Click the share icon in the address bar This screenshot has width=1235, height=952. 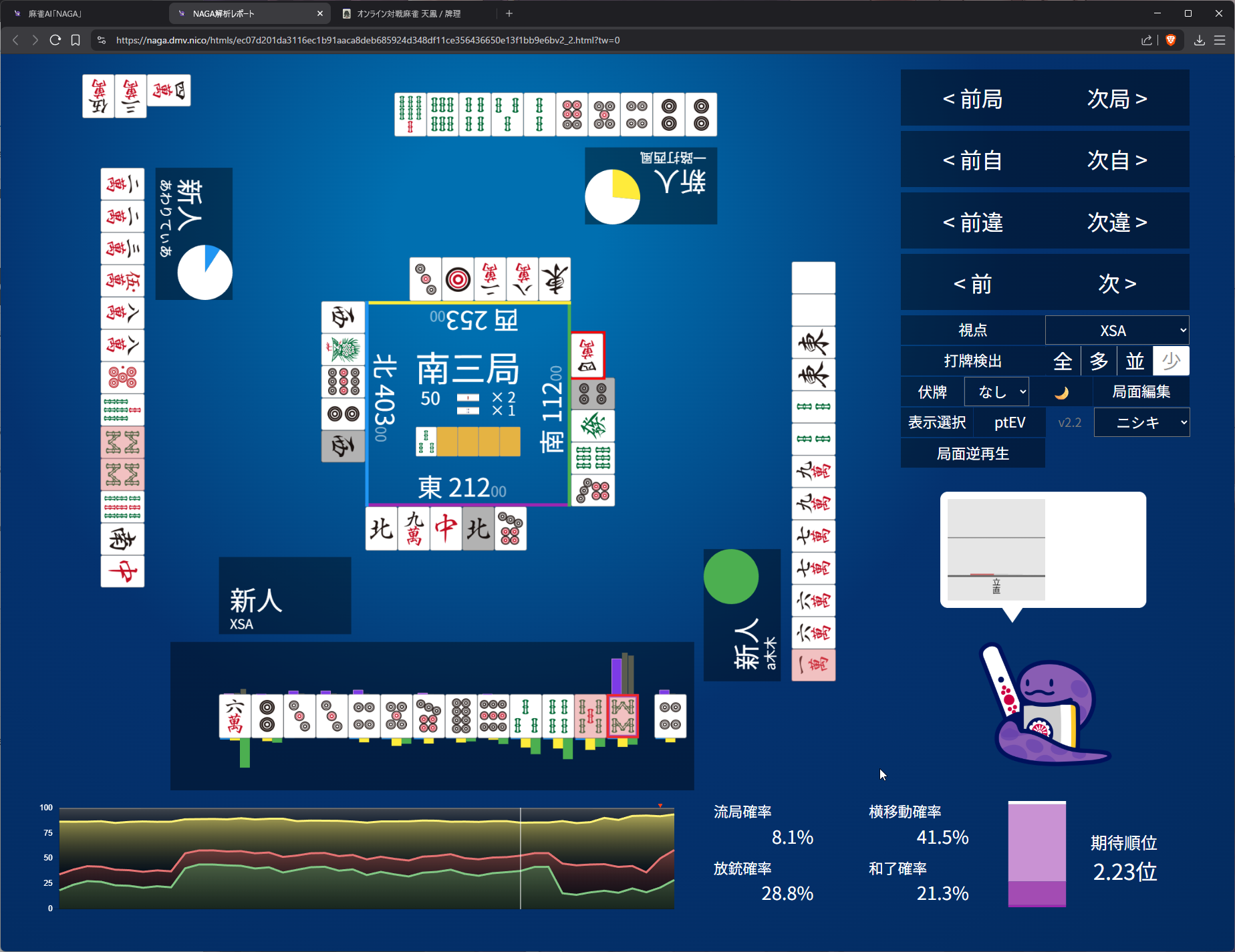(1147, 40)
